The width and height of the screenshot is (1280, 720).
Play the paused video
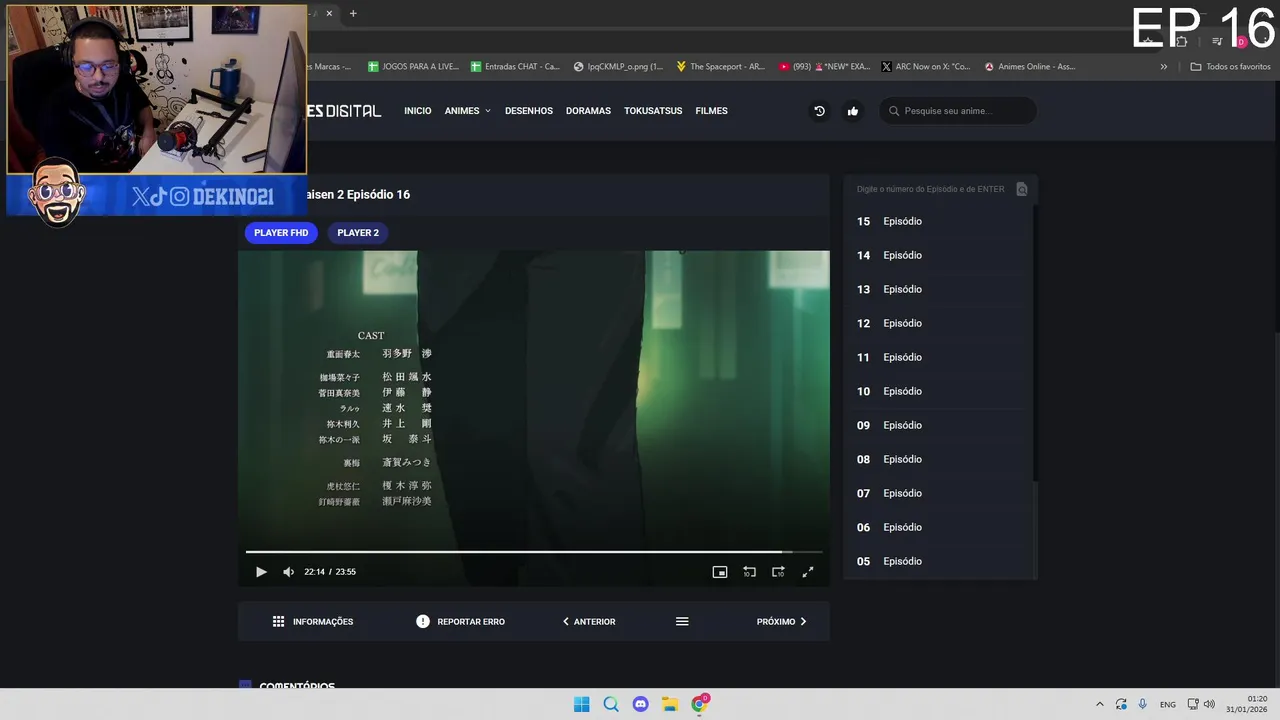(261, 572)
